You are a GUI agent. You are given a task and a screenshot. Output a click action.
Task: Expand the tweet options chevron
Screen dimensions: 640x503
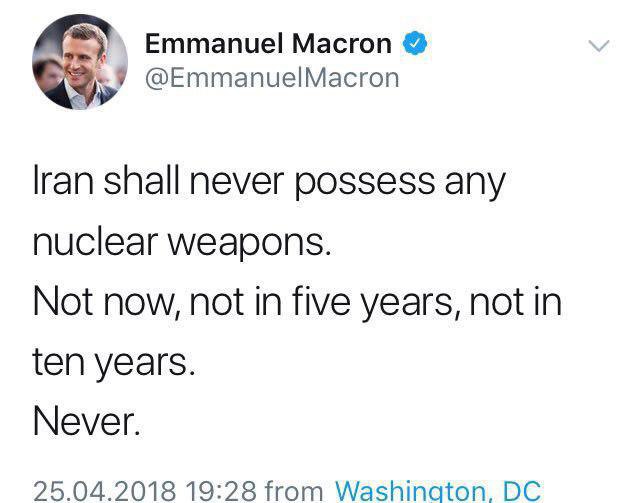click(x=597, y=46)
